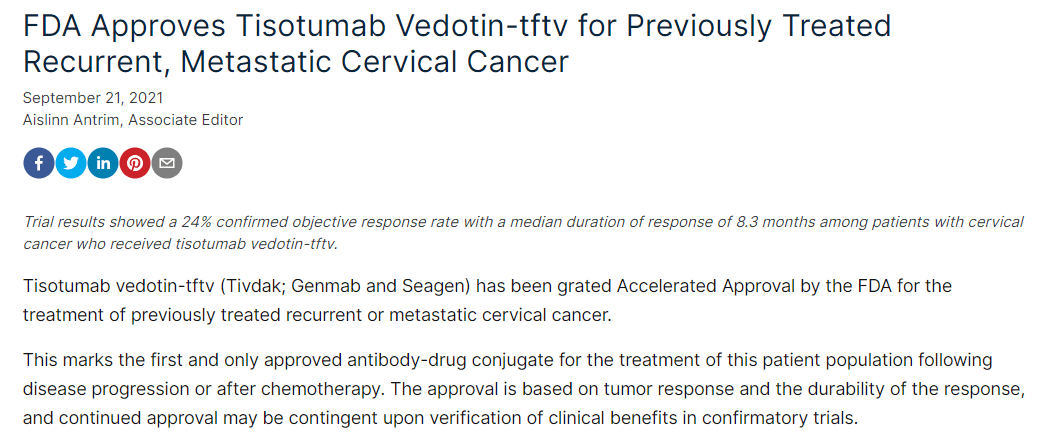Click the article headline about Tisotumab Vedotin-tftv
1046x447 pixels.
[x=457, y=43]
